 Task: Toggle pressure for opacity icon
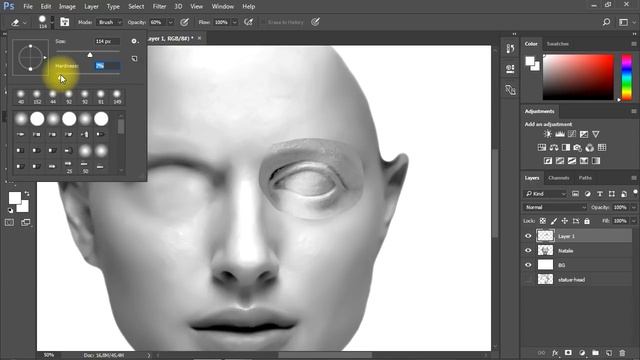click(x=184, y=22)
